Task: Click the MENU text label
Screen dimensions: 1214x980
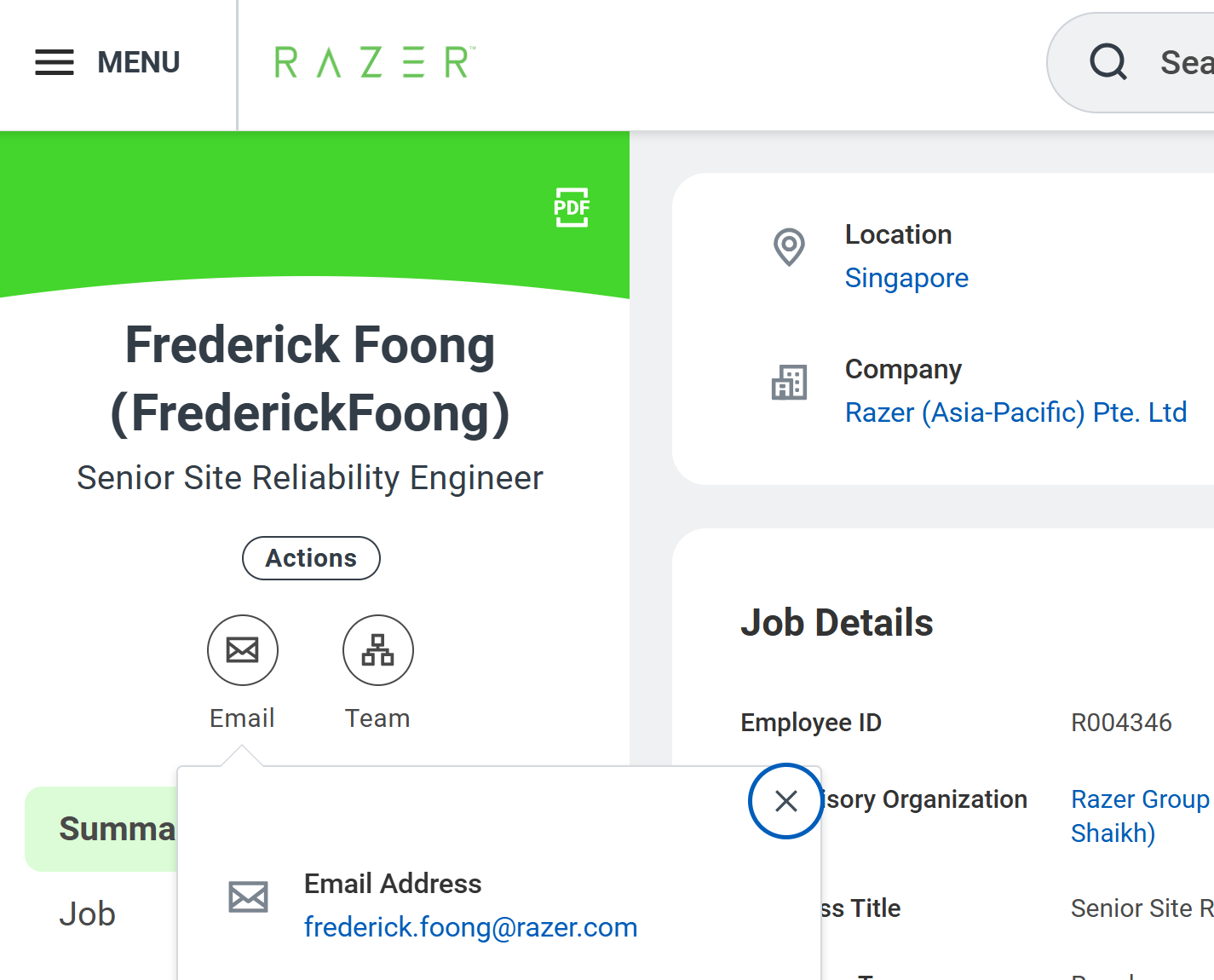Action: 139,62
